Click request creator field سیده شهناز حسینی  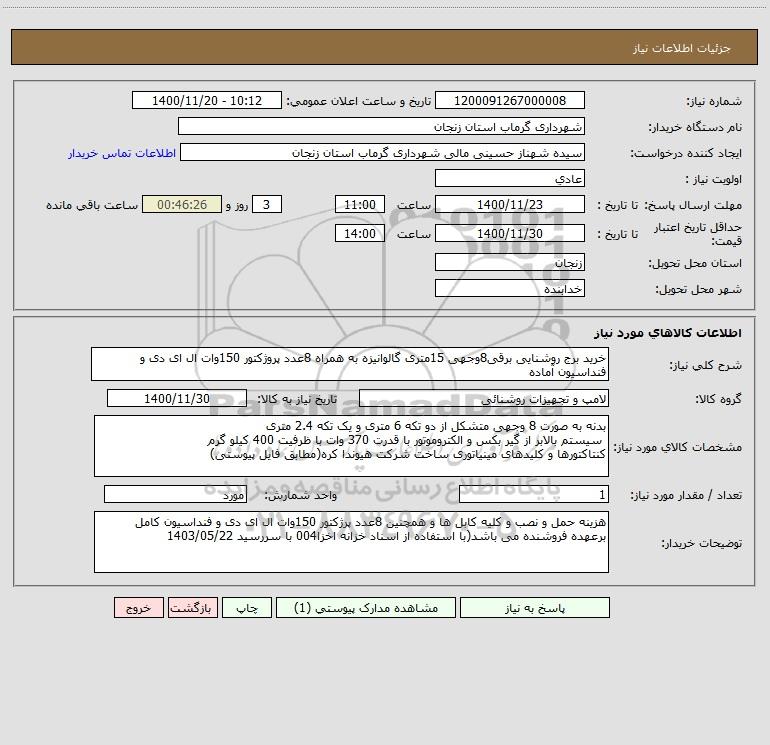click(383, 152)
